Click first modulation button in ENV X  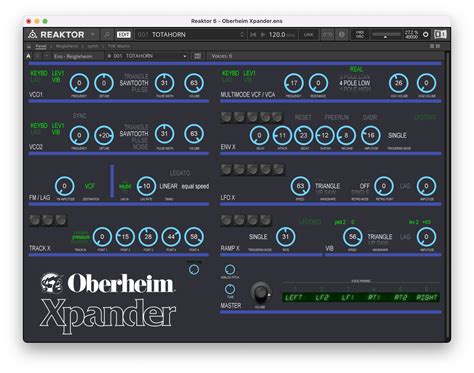click(x=226, y=117)
